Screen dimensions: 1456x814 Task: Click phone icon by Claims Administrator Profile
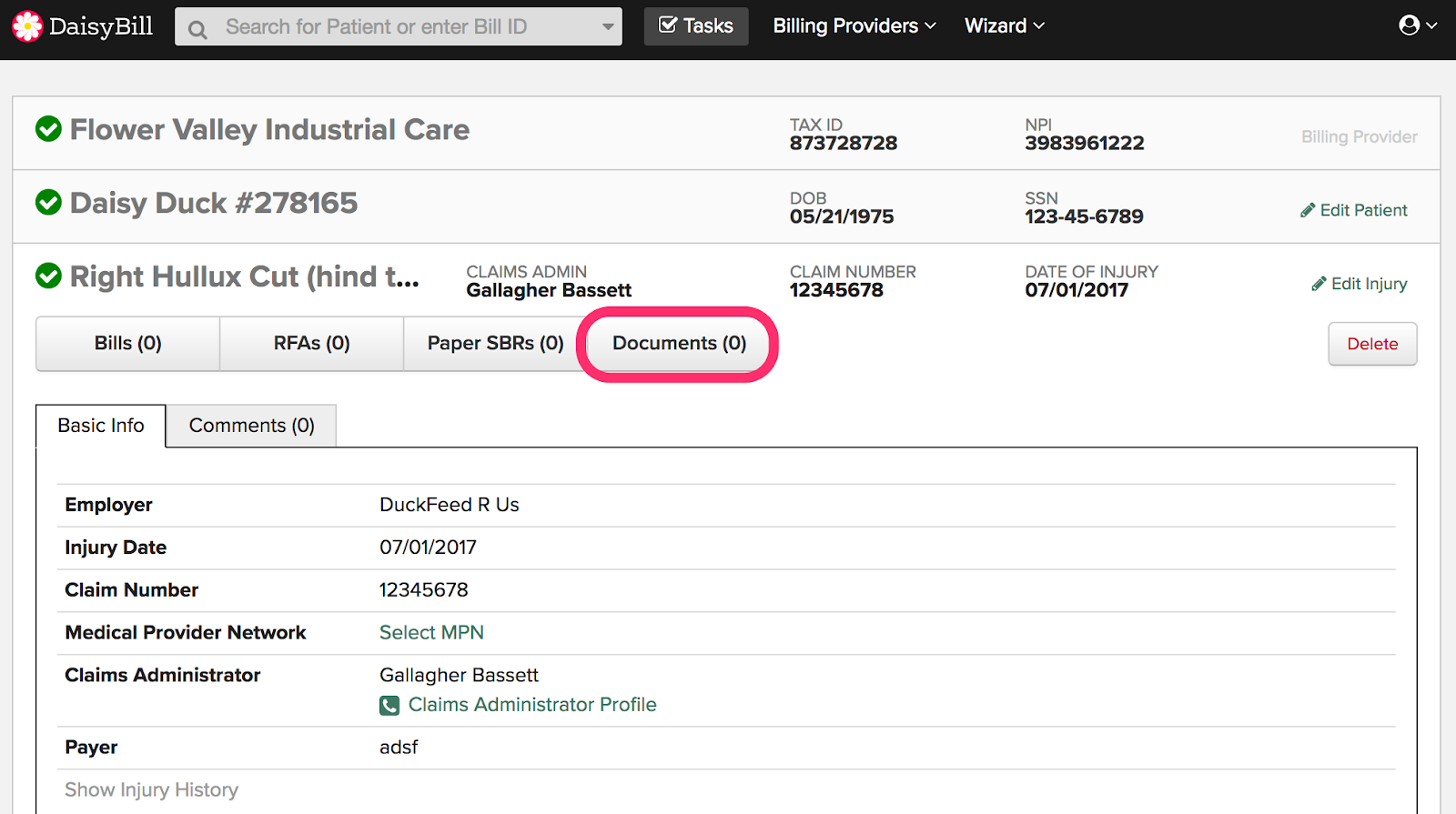389,705
